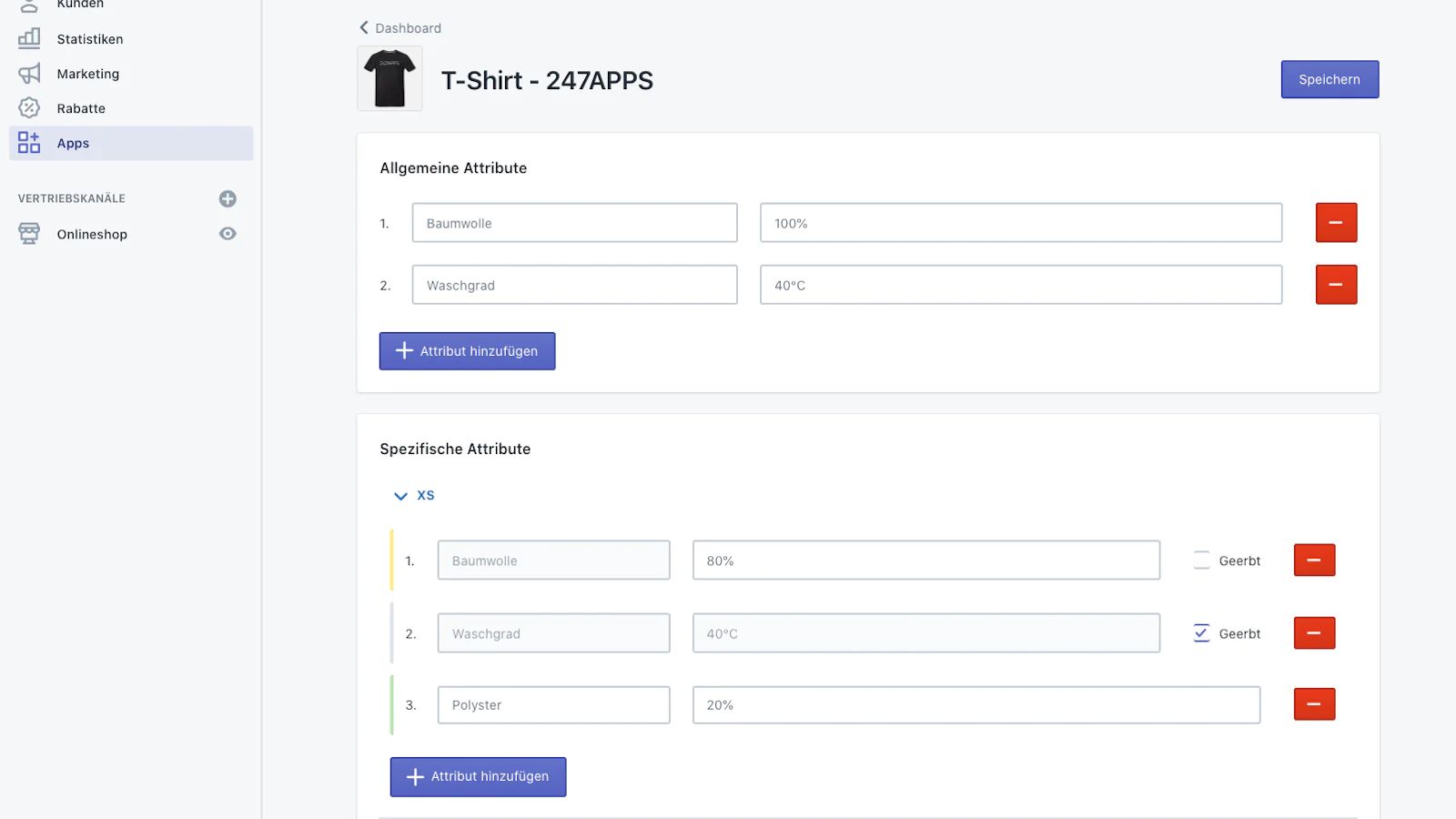The image size is (1456, 819).
Task: Edit general attribute name Waschgrad
Action: tap(574, 285)
